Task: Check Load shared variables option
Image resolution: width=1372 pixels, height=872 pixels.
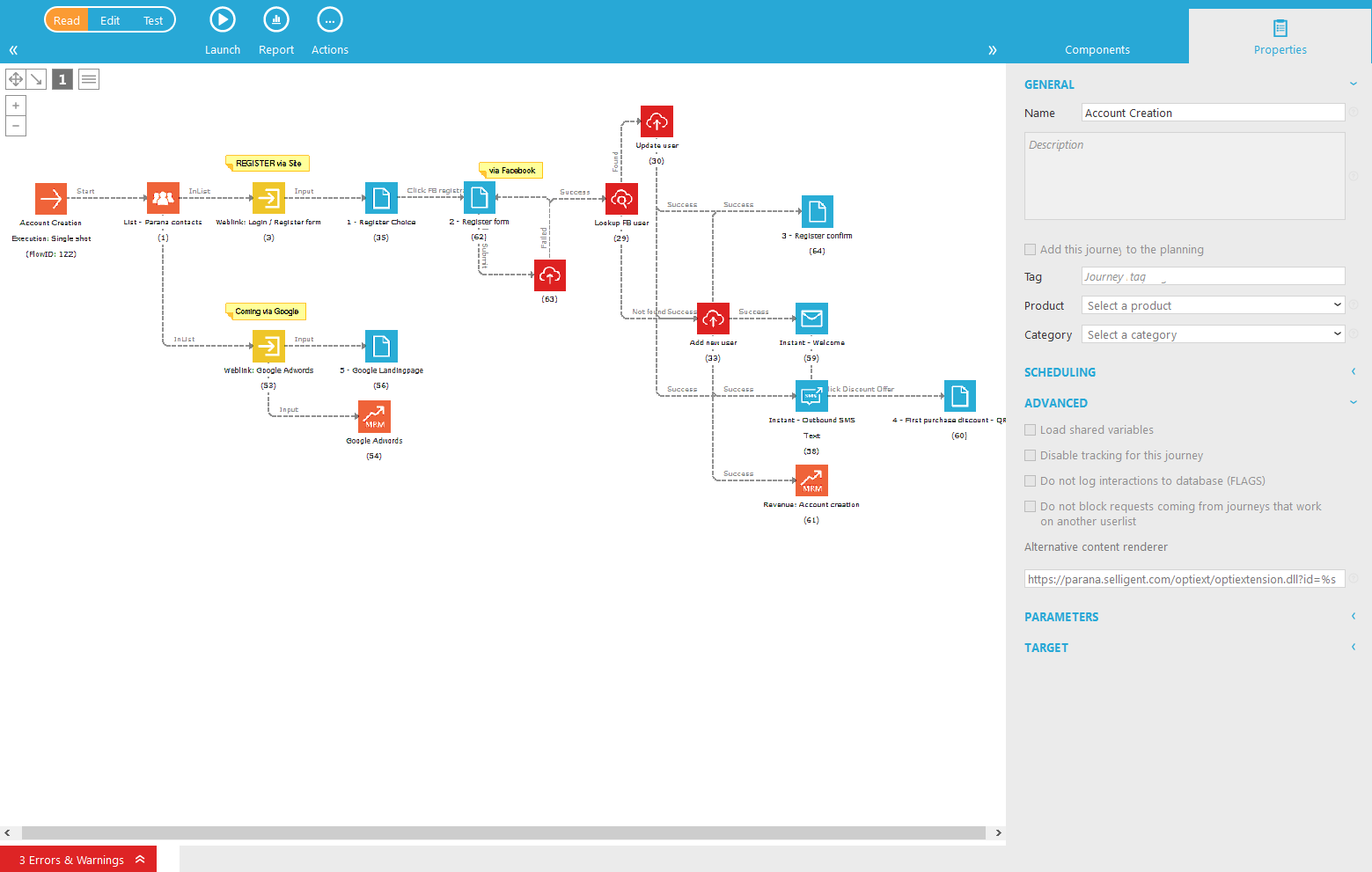Action: coord(1031,430)
